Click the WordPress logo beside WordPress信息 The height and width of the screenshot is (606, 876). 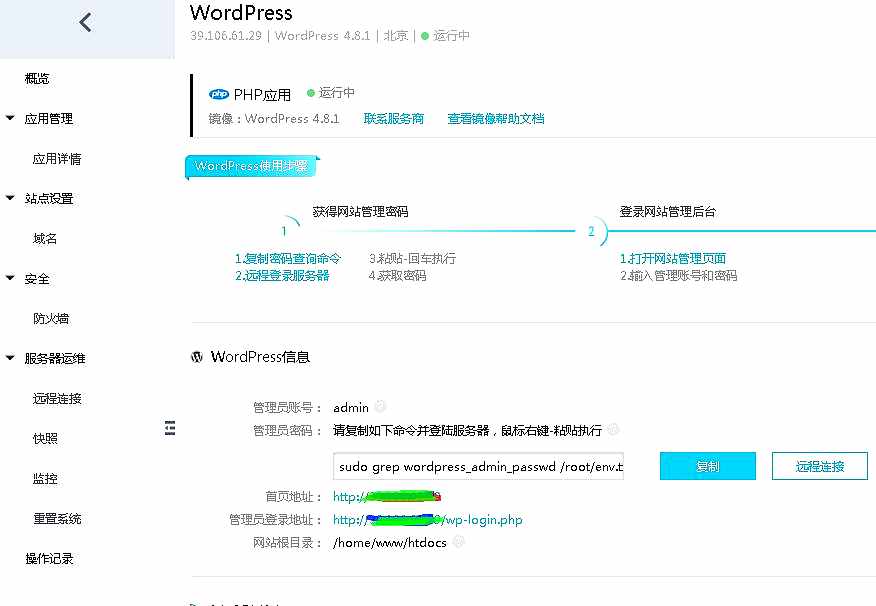pos(197,357)
